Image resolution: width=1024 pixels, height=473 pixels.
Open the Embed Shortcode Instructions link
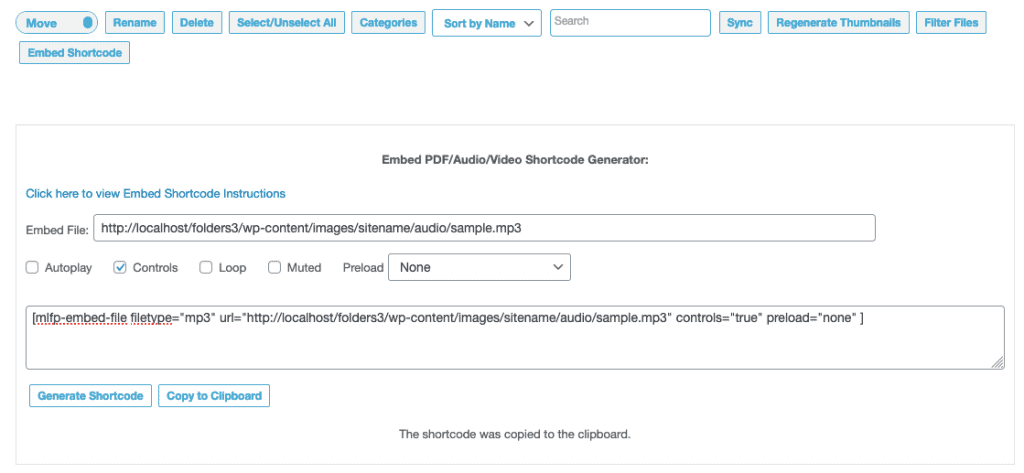point(155,193)
